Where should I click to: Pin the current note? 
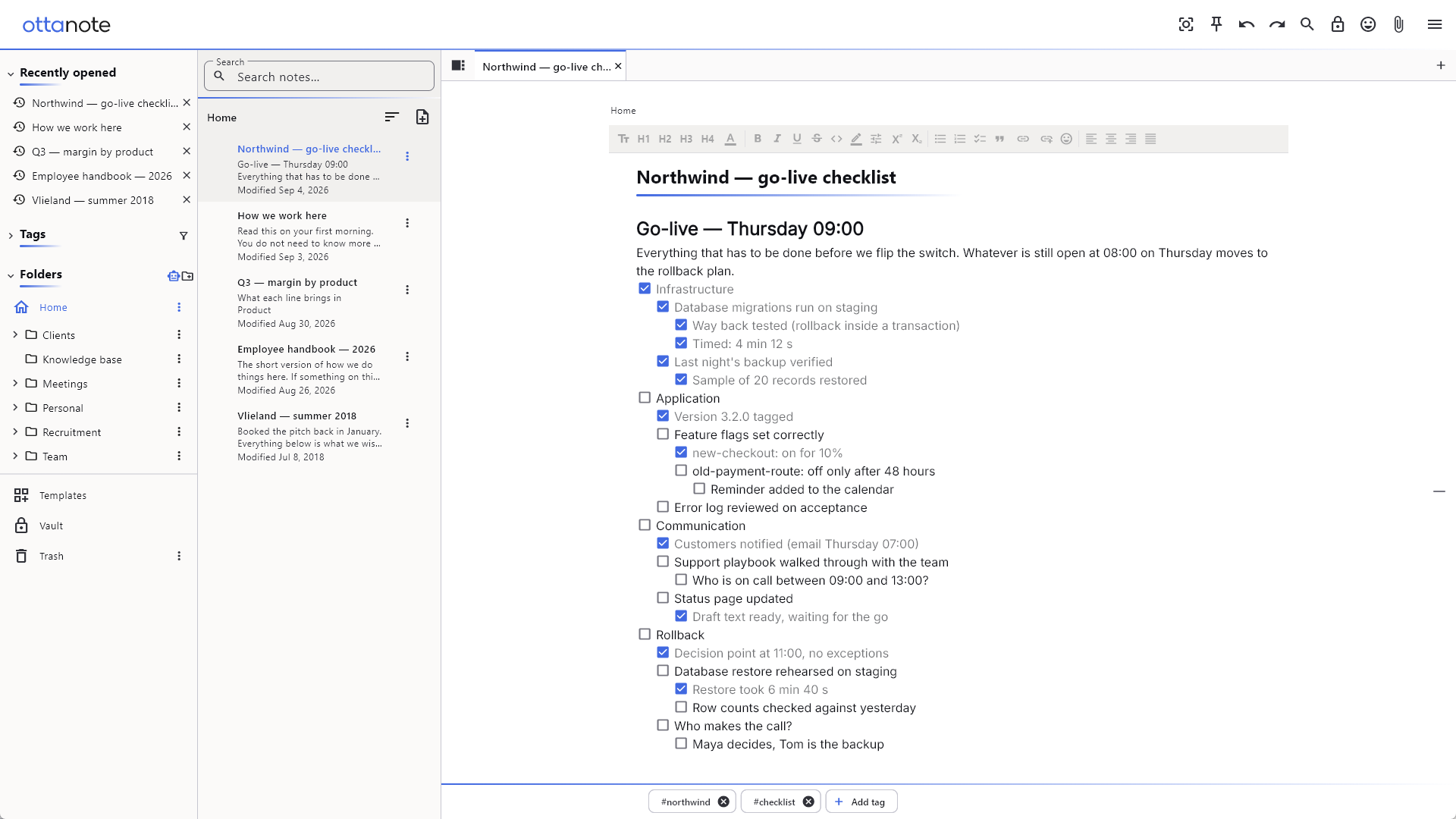pyautogui.click(x=1216, y=24)
